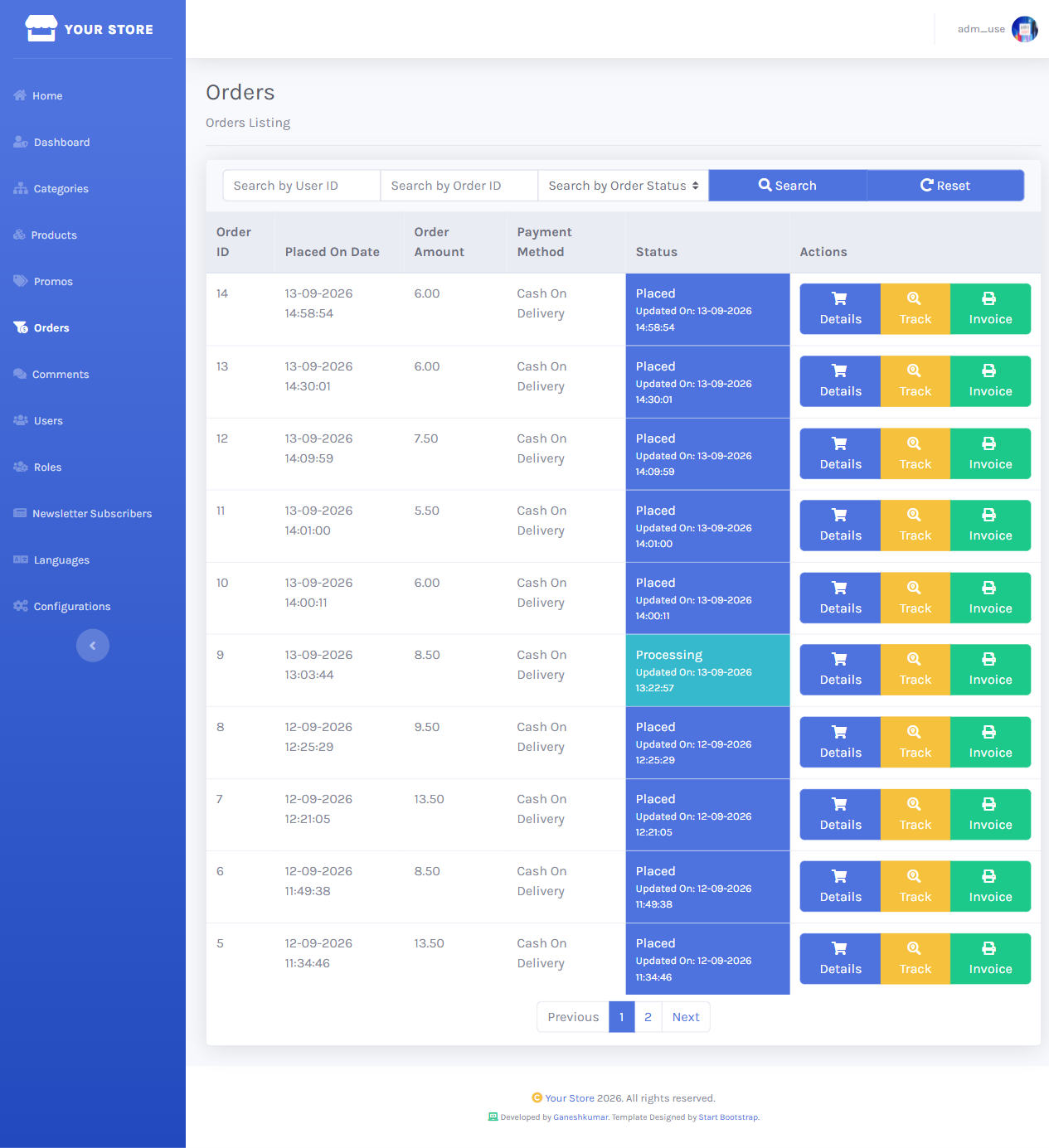
Task: Open the Ganeshkumar developer link
Action: [580, 1117]
